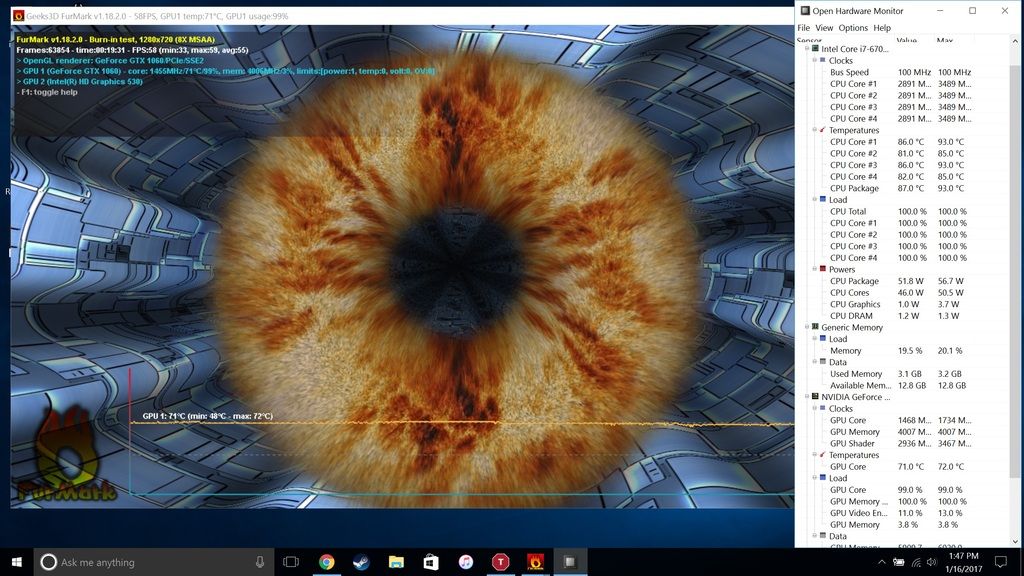Collapse the Clocks group under NVIDIA GeForce
Screen dimensions: 1024x576
815,408
